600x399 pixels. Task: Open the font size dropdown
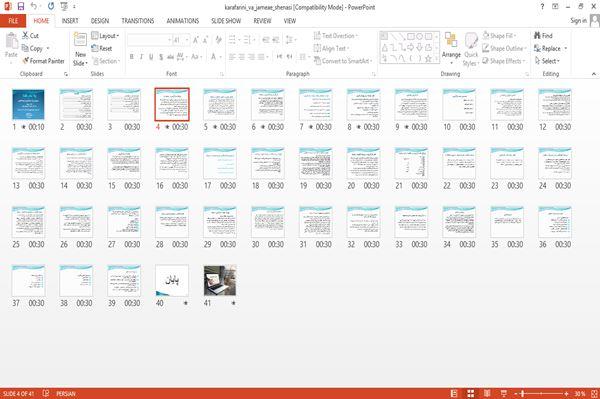[x=187, y=40]
